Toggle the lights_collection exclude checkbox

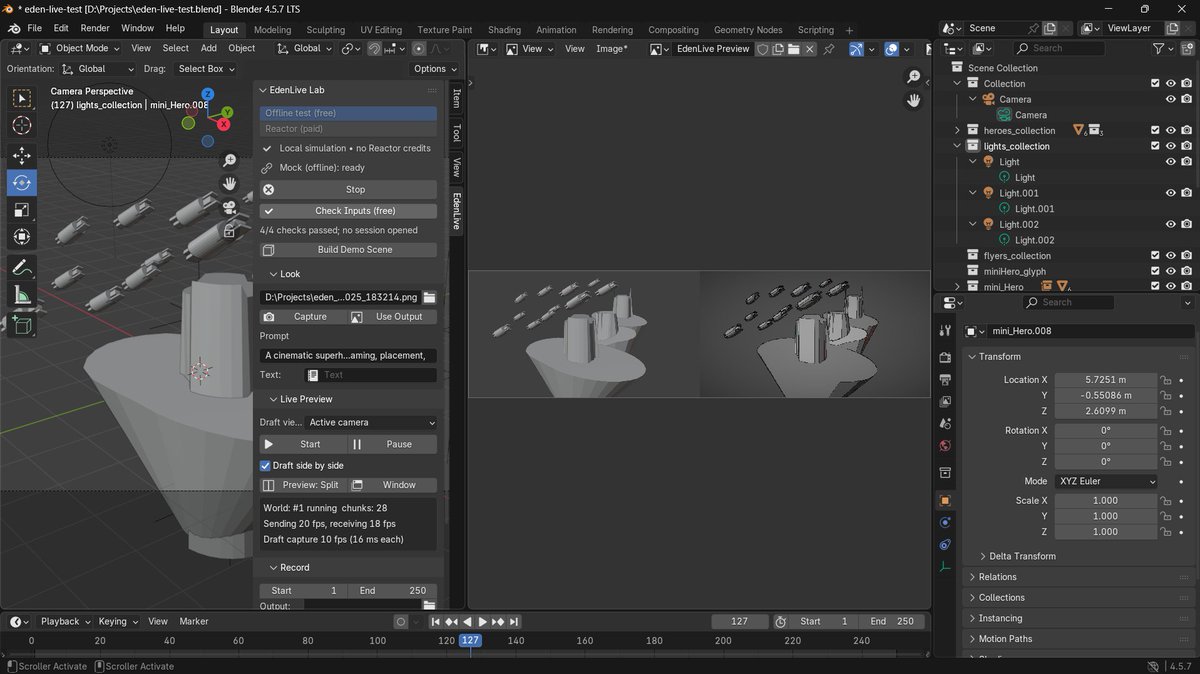pyautogui.click(x=1155, y=146)
